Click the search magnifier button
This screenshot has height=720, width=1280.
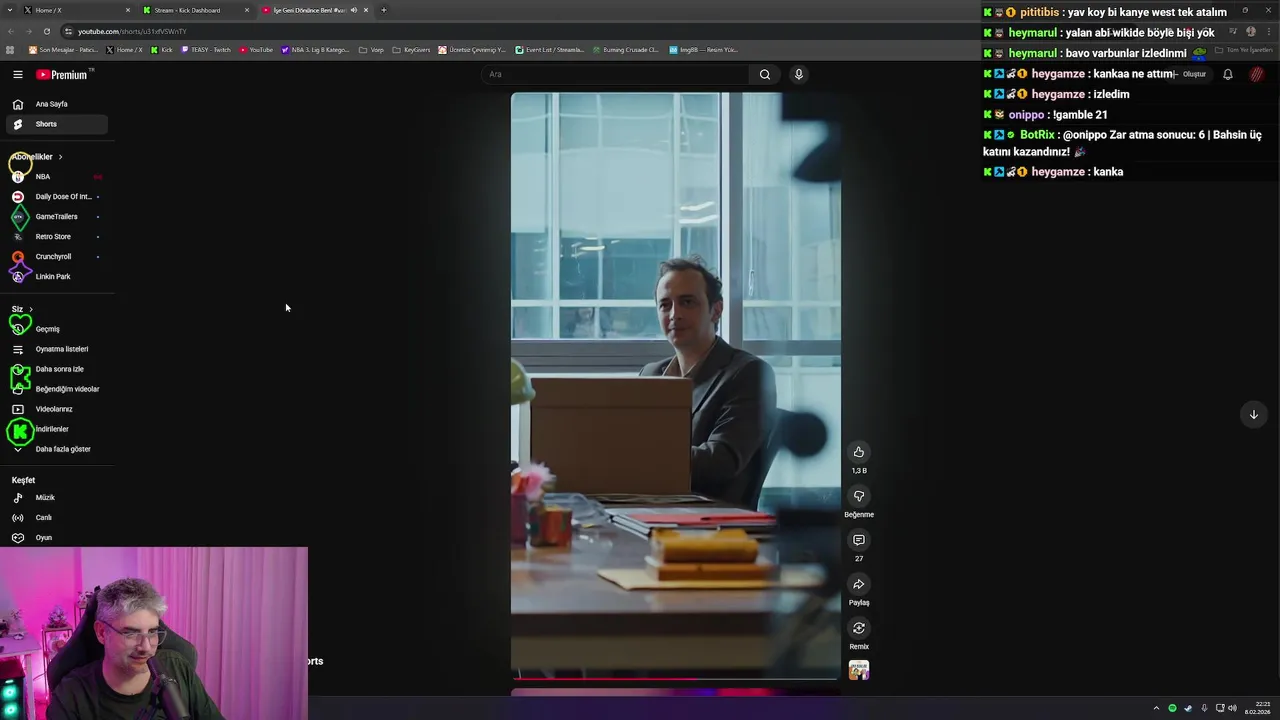click(765, 74)
